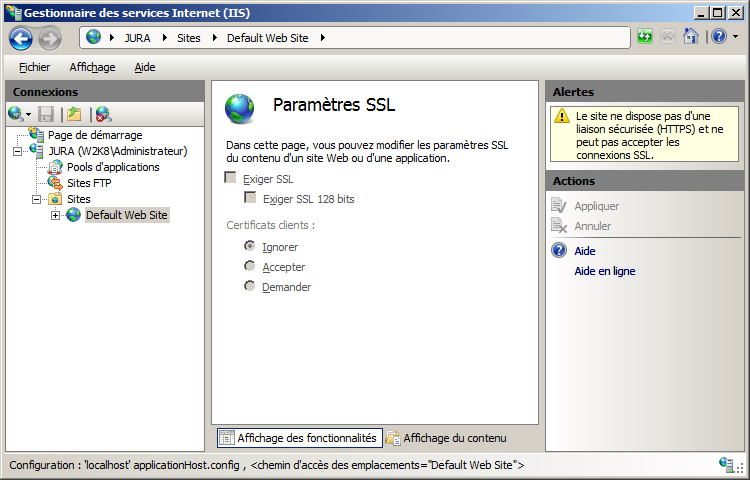
Task: Click the refresh page icon in address bar
Action: pos(645,37)
